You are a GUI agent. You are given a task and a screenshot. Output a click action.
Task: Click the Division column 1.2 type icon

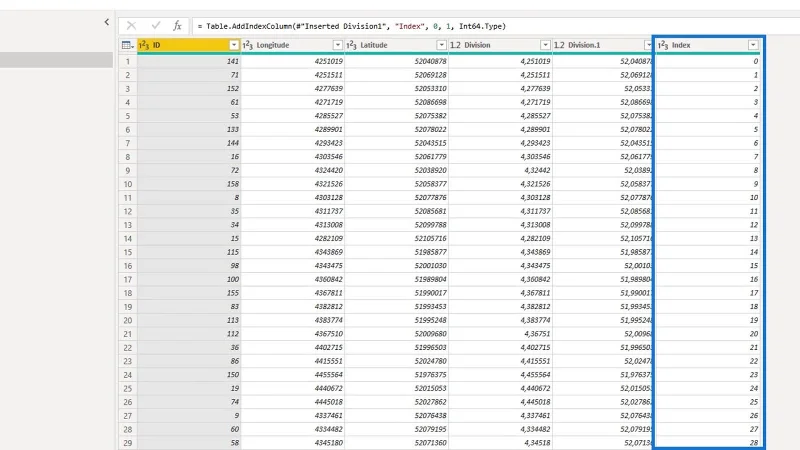[456, 45]
